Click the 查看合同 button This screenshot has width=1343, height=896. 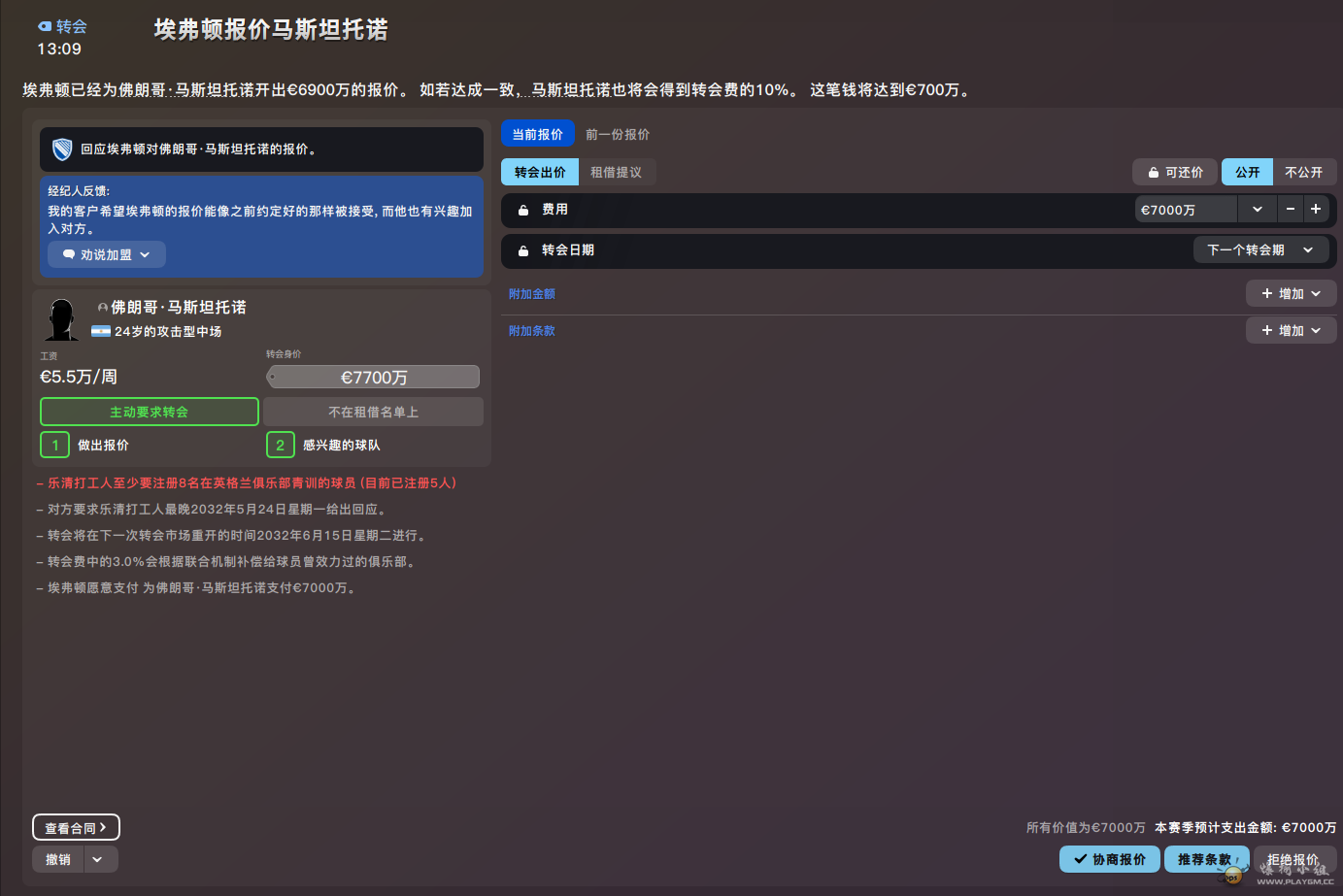pos(76,827)
